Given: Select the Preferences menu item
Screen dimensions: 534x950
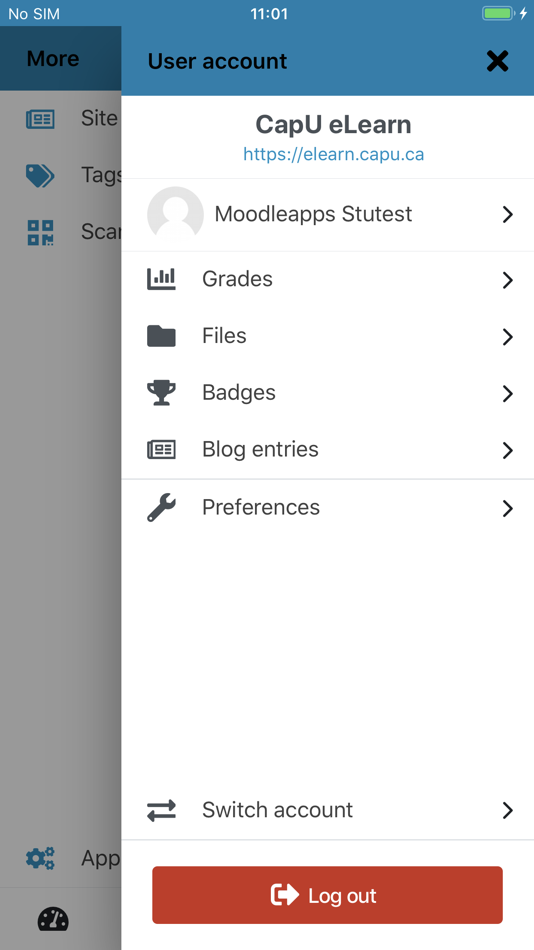Looking at the screenshot, I should click(x=327, y=508).
